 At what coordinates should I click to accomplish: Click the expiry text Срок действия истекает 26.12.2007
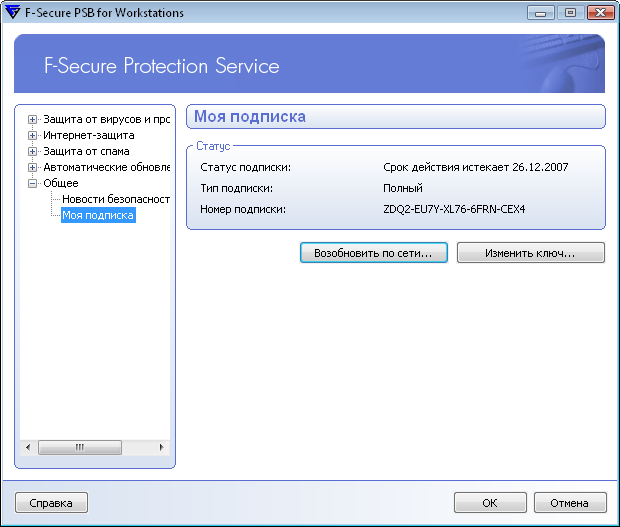[x=476, y=168]
